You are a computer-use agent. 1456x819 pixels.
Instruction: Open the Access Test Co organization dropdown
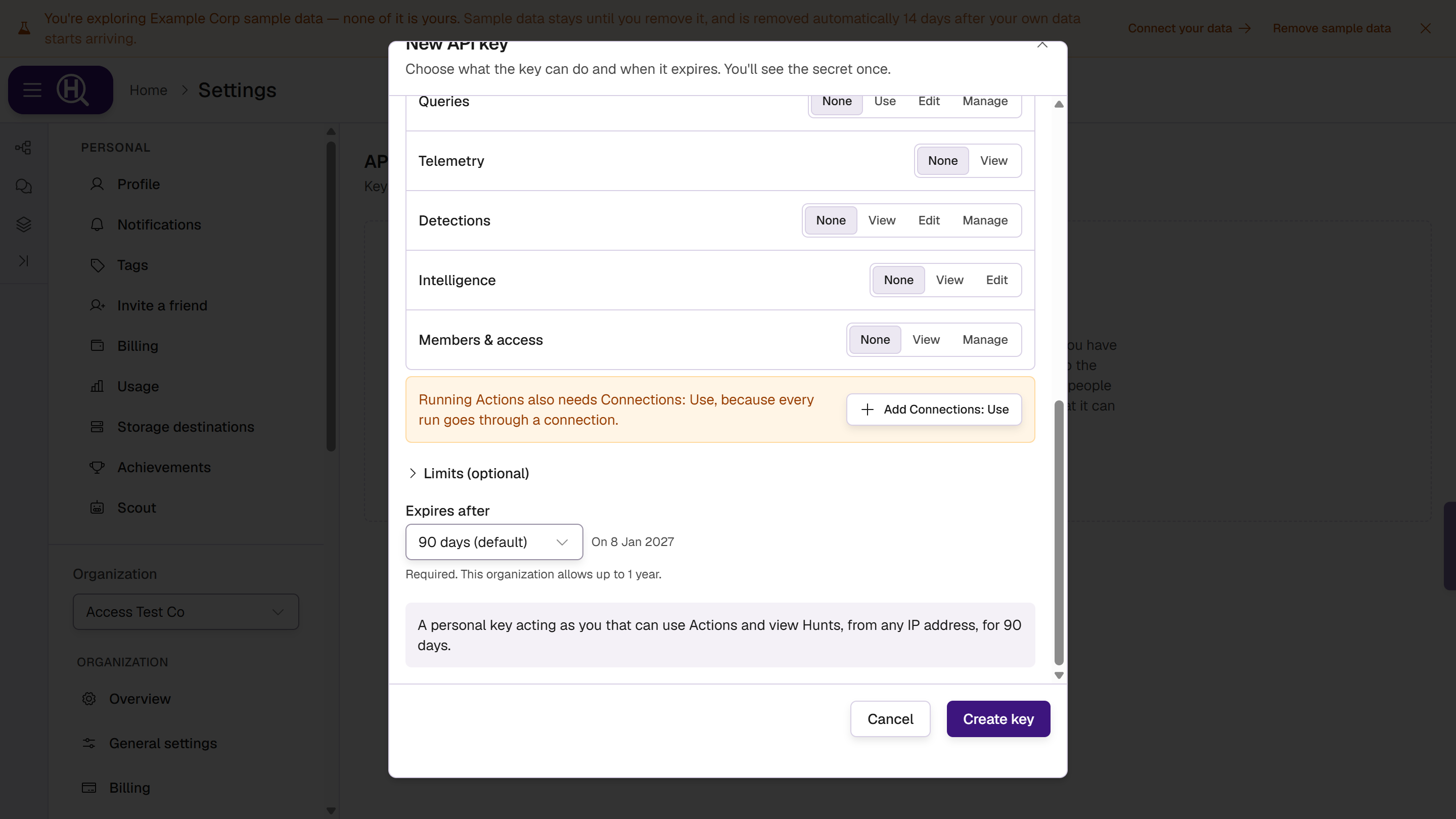tap(186, 612)
